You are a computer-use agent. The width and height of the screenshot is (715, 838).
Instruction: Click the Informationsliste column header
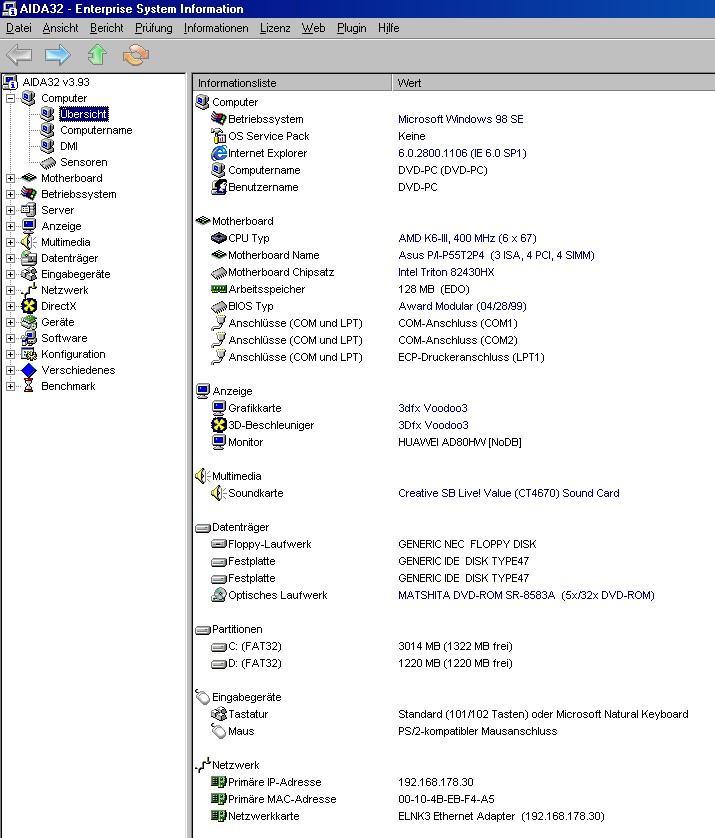point(291,83)
